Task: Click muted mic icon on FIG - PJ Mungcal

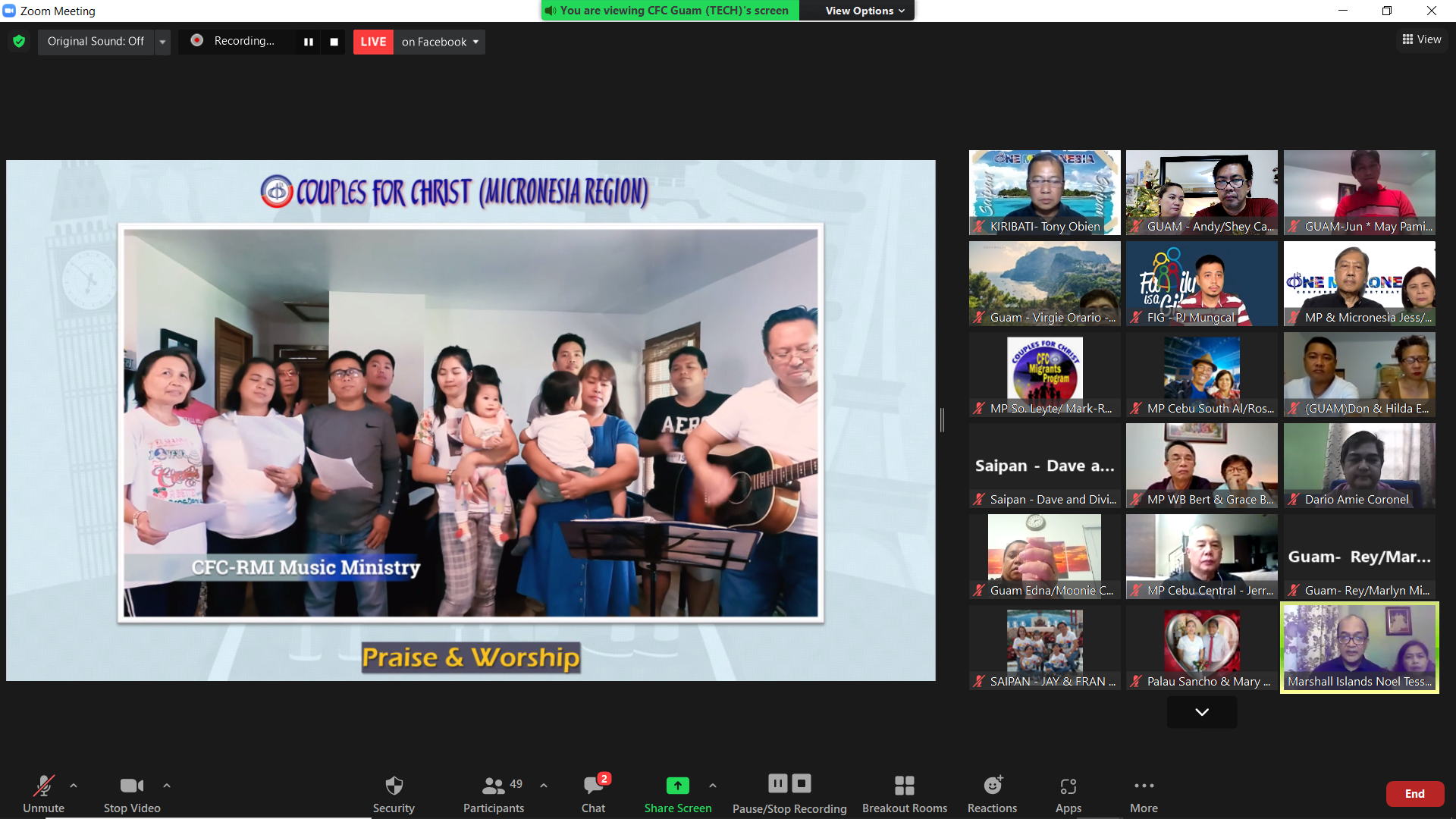Action: 1136,317
